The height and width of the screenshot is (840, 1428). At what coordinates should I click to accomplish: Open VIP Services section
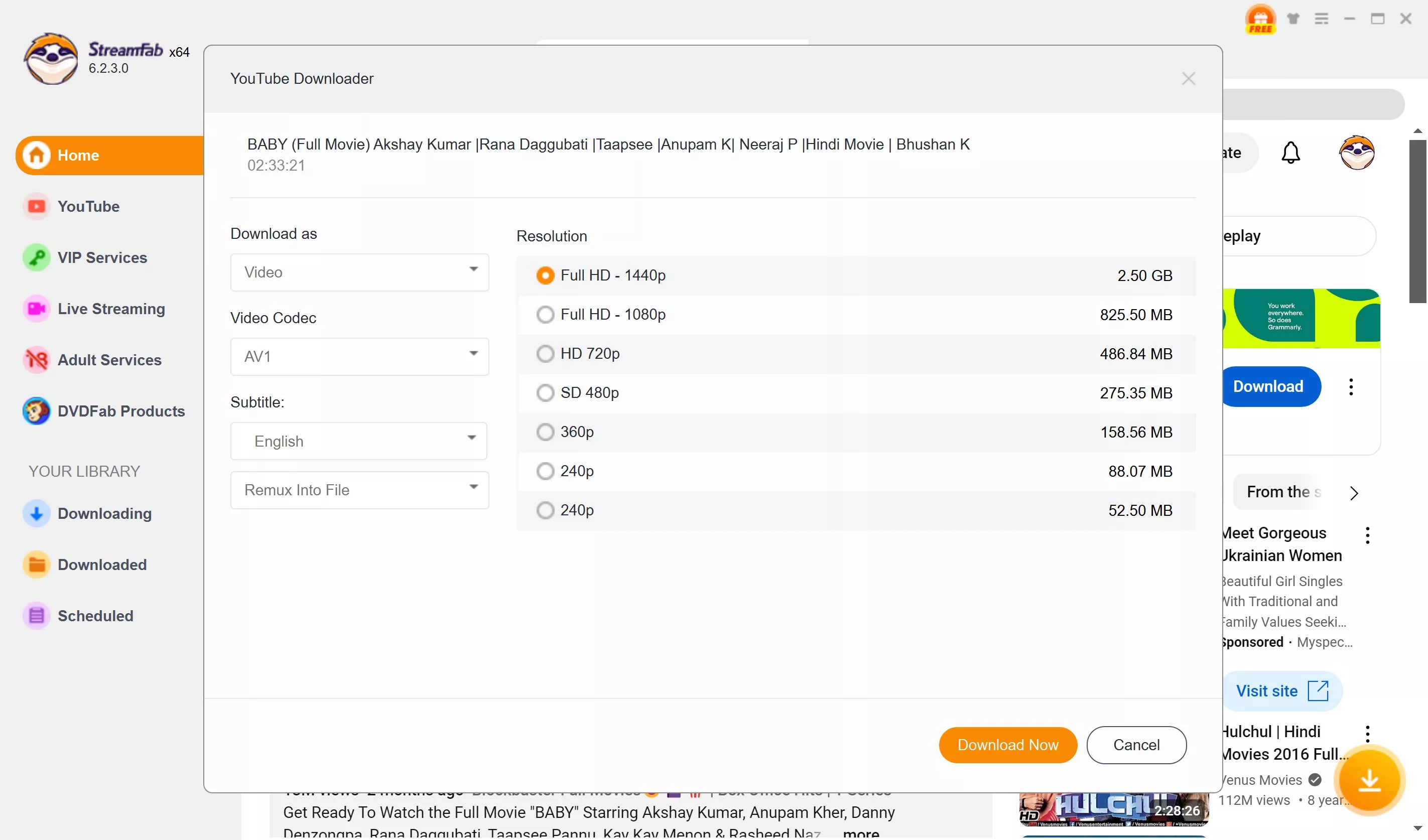tap(102, 258)
